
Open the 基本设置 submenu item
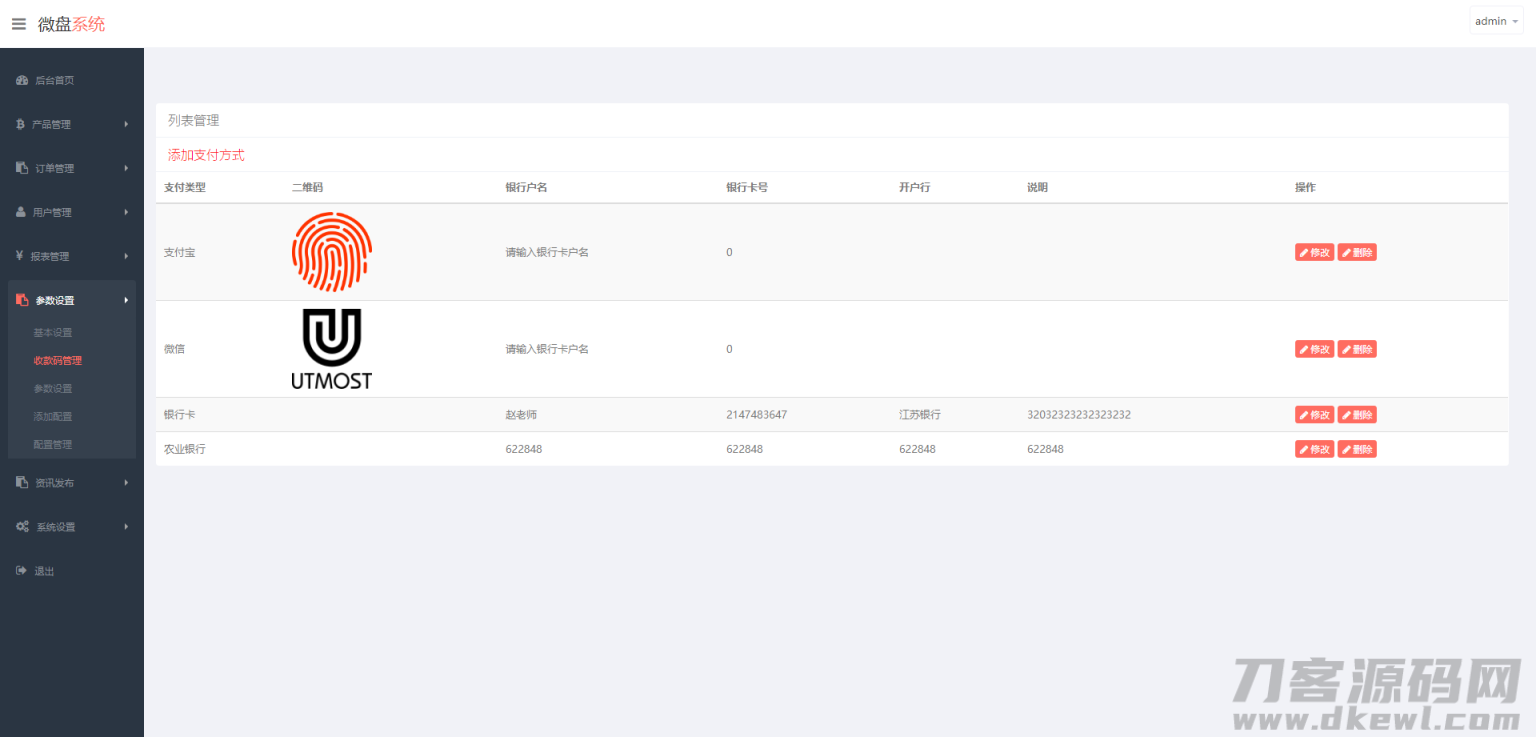coord(53,333)
